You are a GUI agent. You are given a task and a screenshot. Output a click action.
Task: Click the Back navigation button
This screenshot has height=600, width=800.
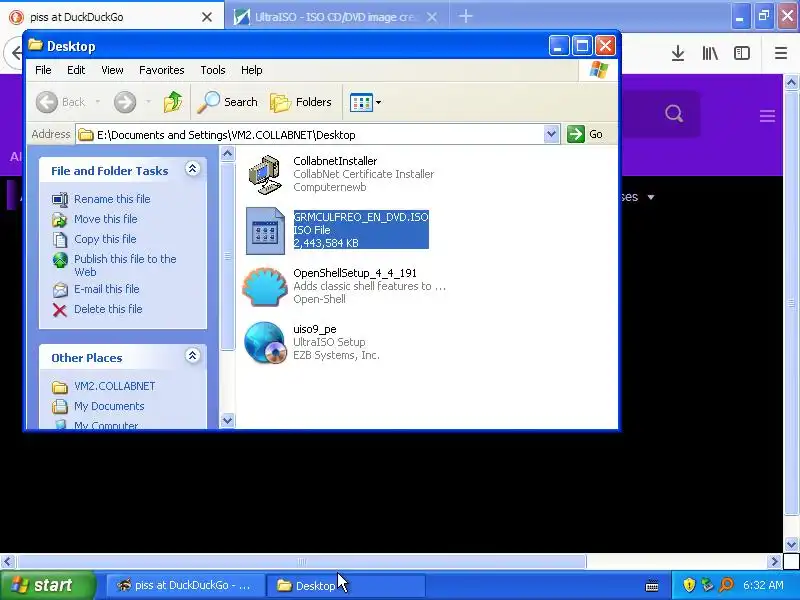(60, 102)
